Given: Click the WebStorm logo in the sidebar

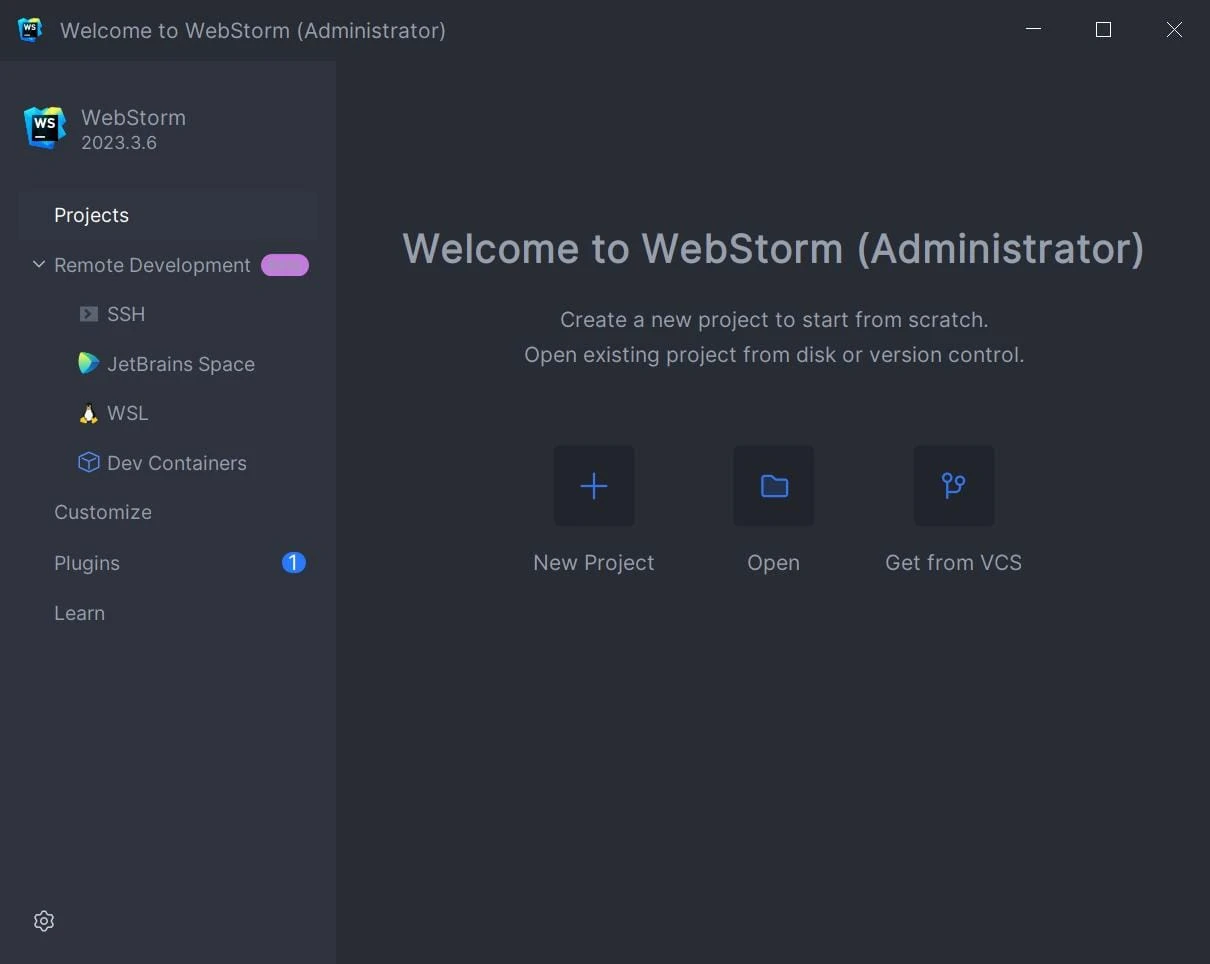Looking at the screenshot, I should (44, 128).
